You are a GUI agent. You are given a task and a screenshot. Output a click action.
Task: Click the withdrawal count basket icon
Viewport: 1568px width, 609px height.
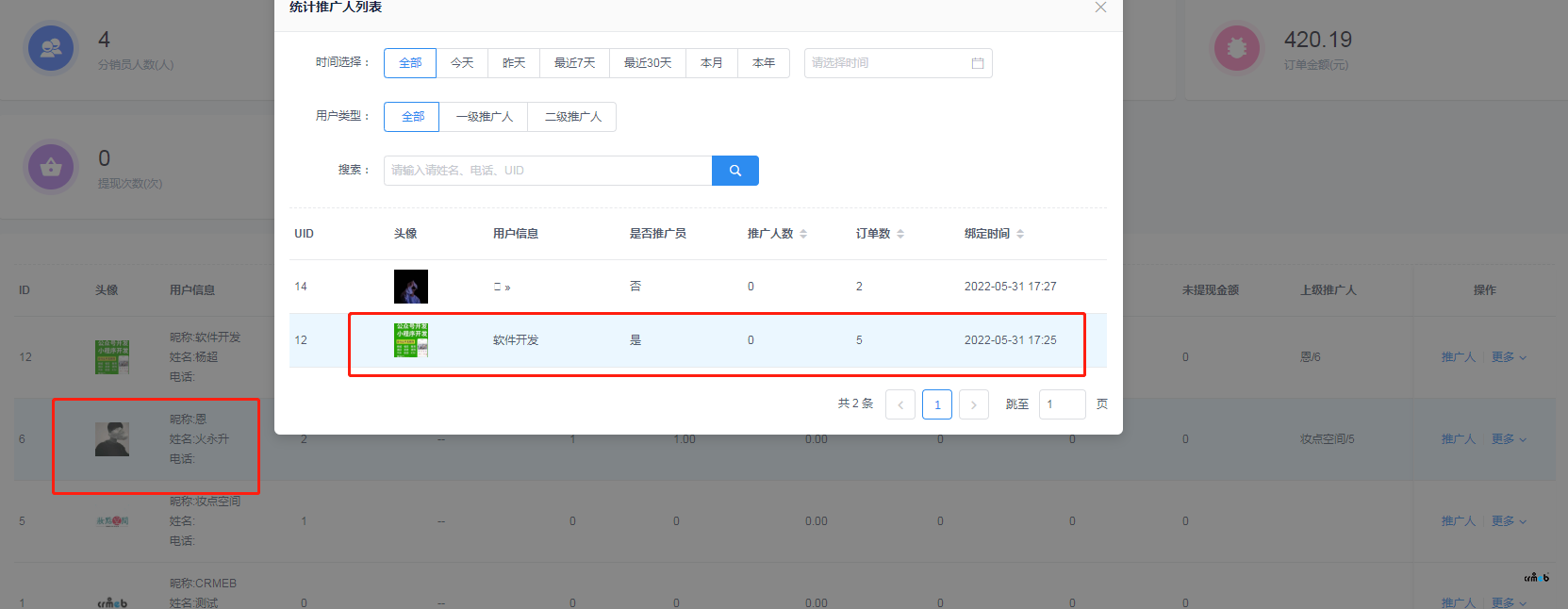[51, 168]
